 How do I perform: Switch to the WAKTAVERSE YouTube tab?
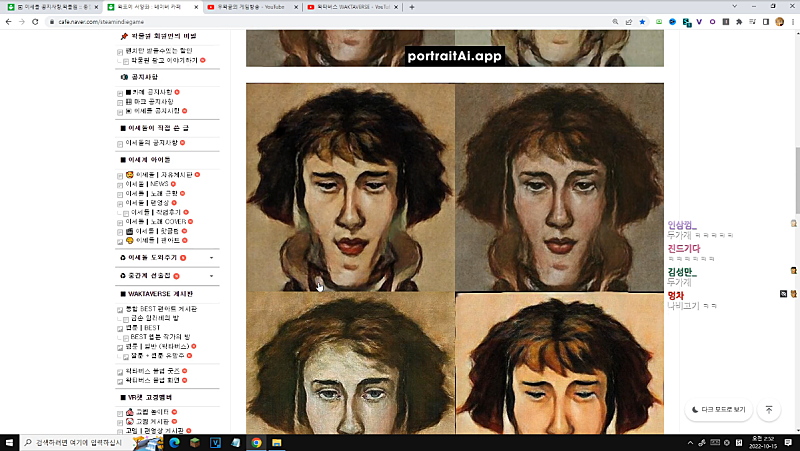[x=350, y=7]
